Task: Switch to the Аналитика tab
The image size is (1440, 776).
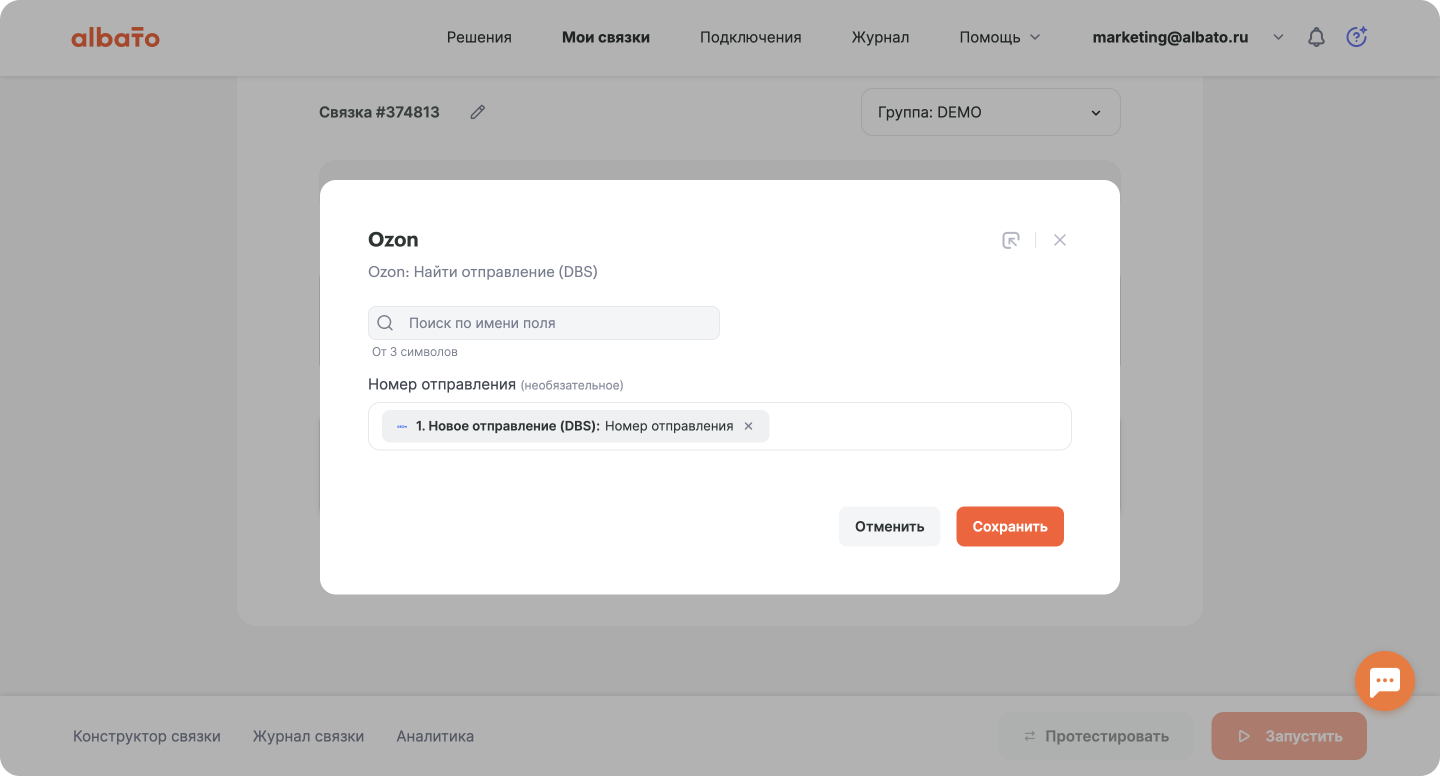Action: 435,736
